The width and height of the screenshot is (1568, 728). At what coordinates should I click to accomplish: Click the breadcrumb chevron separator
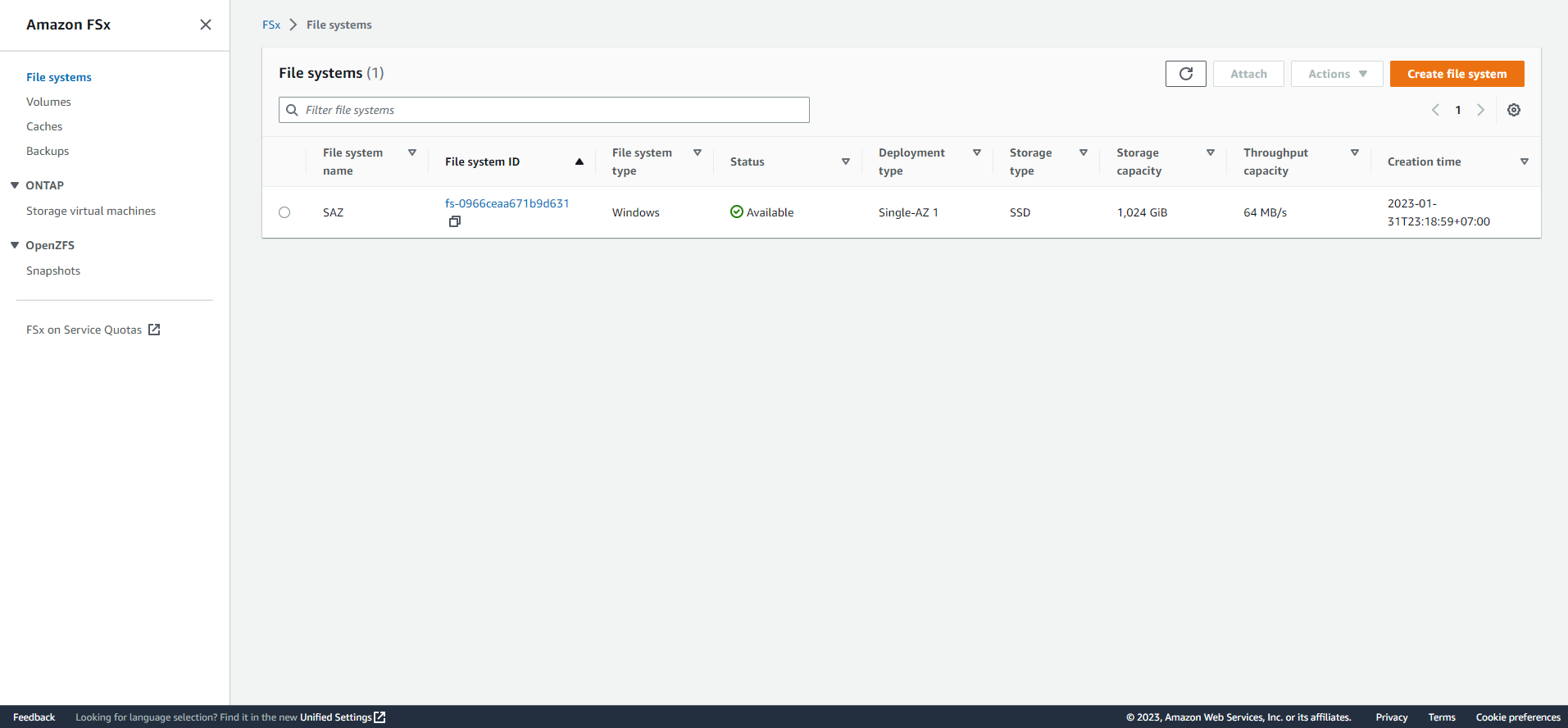[293, 25]
